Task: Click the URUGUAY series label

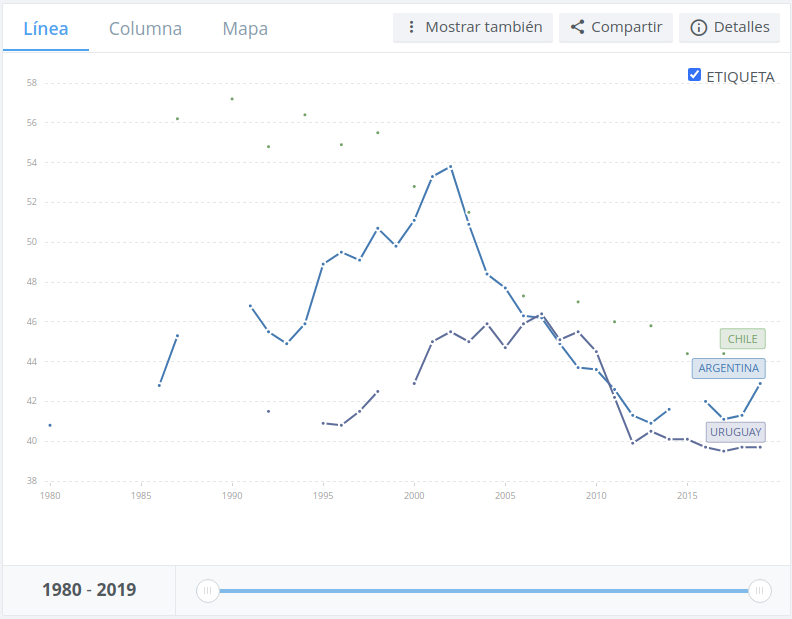Action: coord(735,432)
